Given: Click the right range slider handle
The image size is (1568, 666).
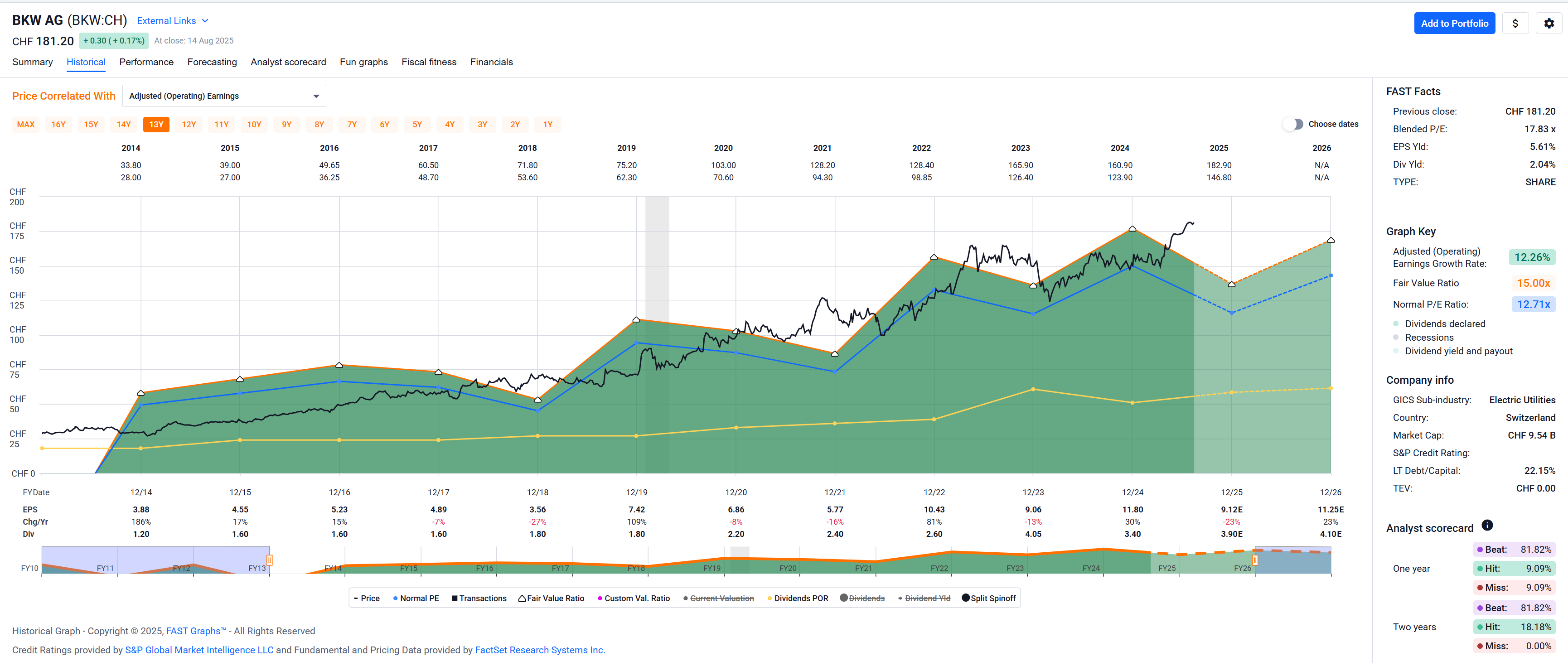Looking at the screenshot, I should click(x=1255, y=560).
